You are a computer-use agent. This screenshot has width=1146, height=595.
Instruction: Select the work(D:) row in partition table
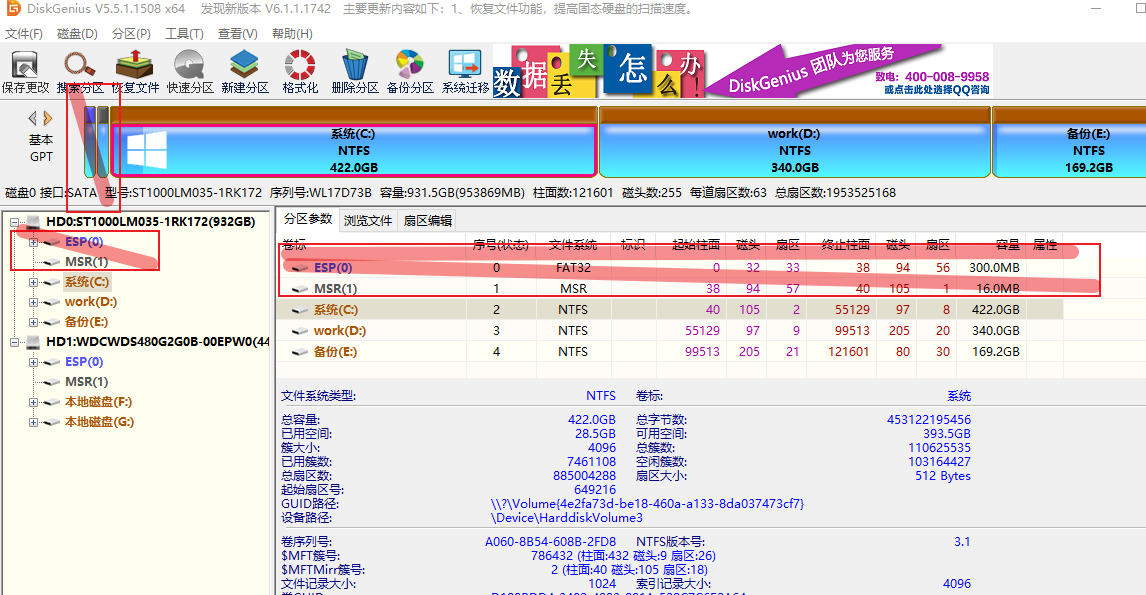(x=669, y=331)
